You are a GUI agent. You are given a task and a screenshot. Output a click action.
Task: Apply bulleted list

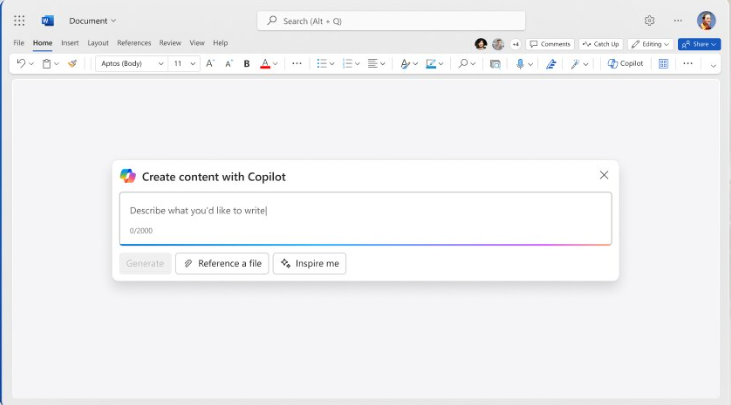[x=321, y=63]
